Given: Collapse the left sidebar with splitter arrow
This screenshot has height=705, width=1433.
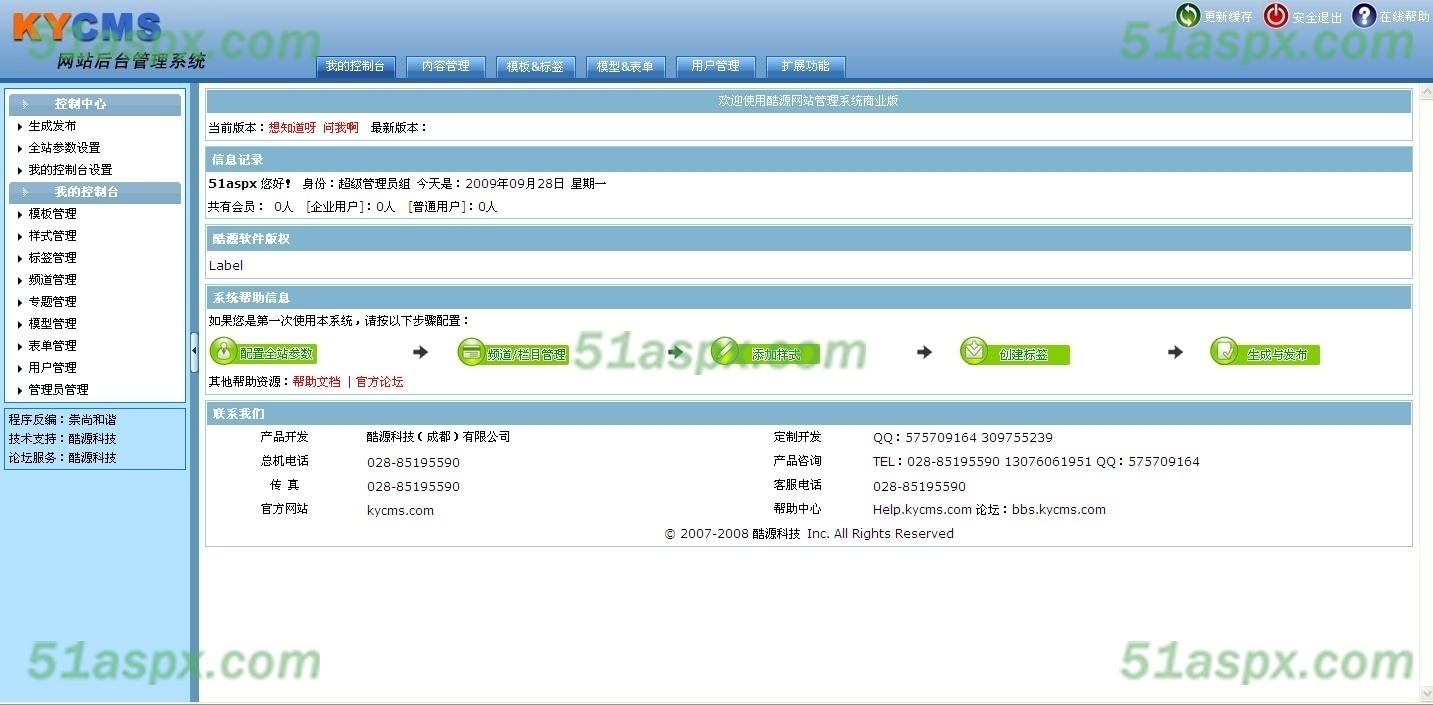Looking at the screenshot, I should [x=194, y=351].
